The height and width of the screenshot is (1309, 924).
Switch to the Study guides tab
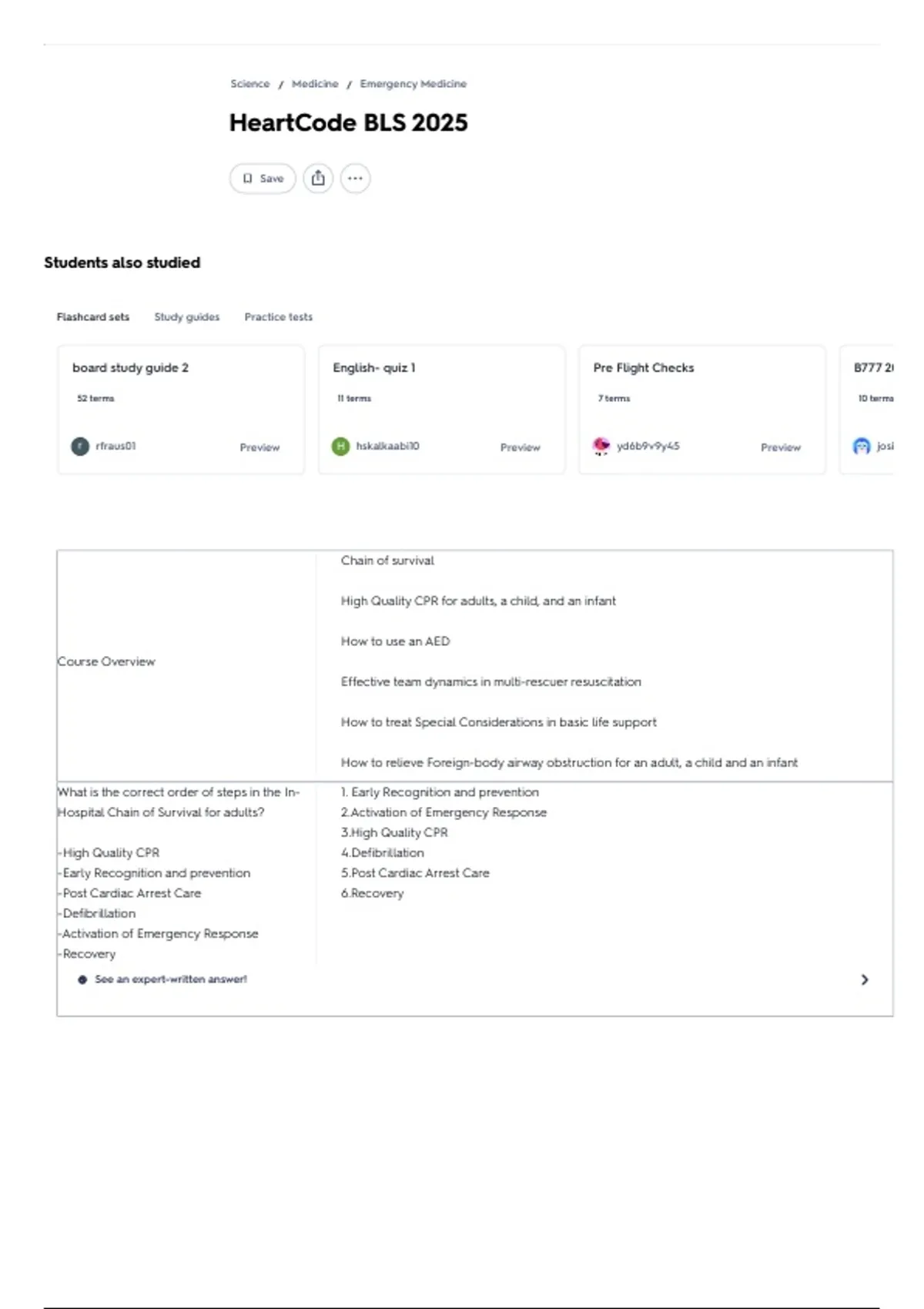187,317
